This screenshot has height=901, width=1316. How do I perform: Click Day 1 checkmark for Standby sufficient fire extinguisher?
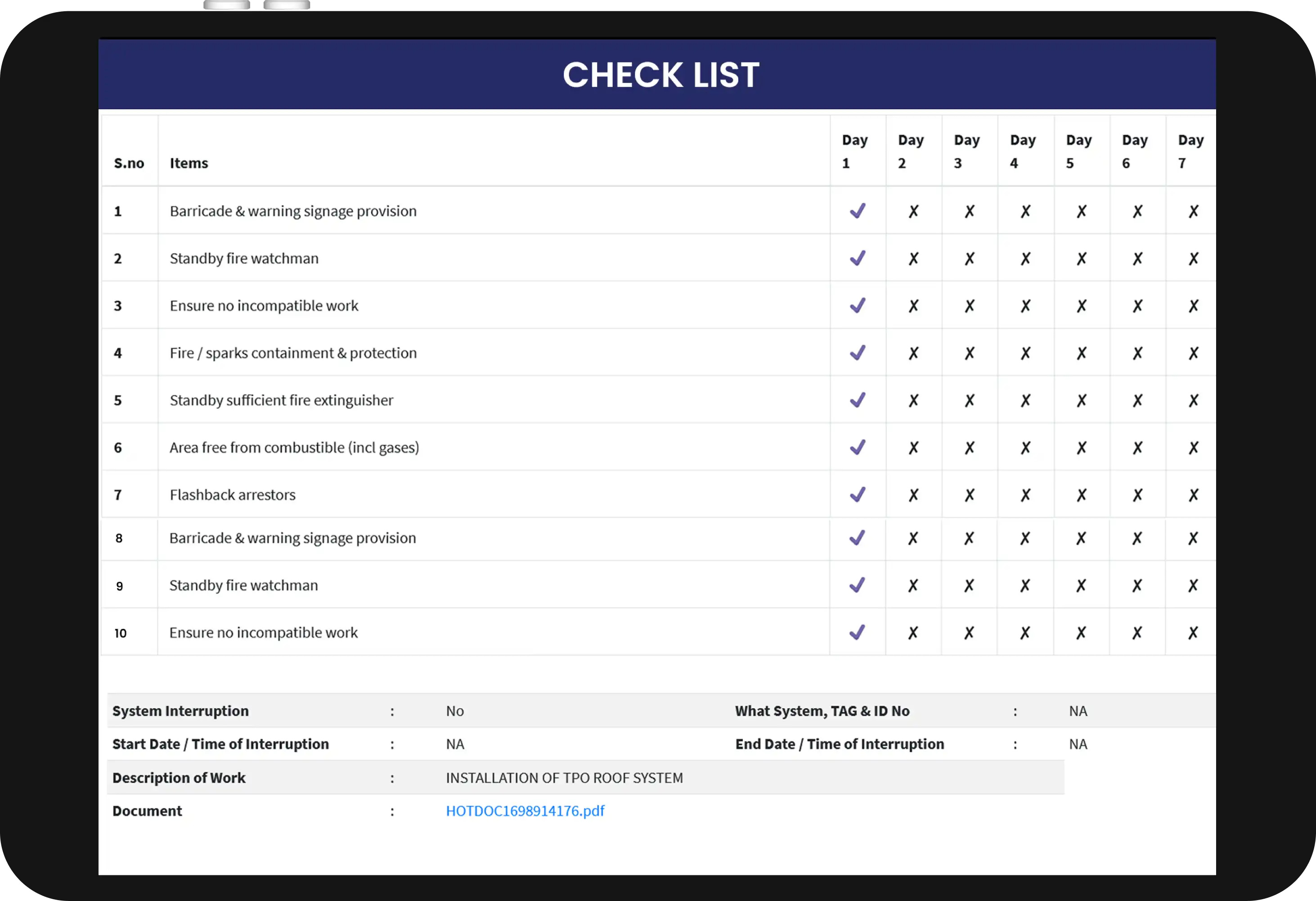858,400
